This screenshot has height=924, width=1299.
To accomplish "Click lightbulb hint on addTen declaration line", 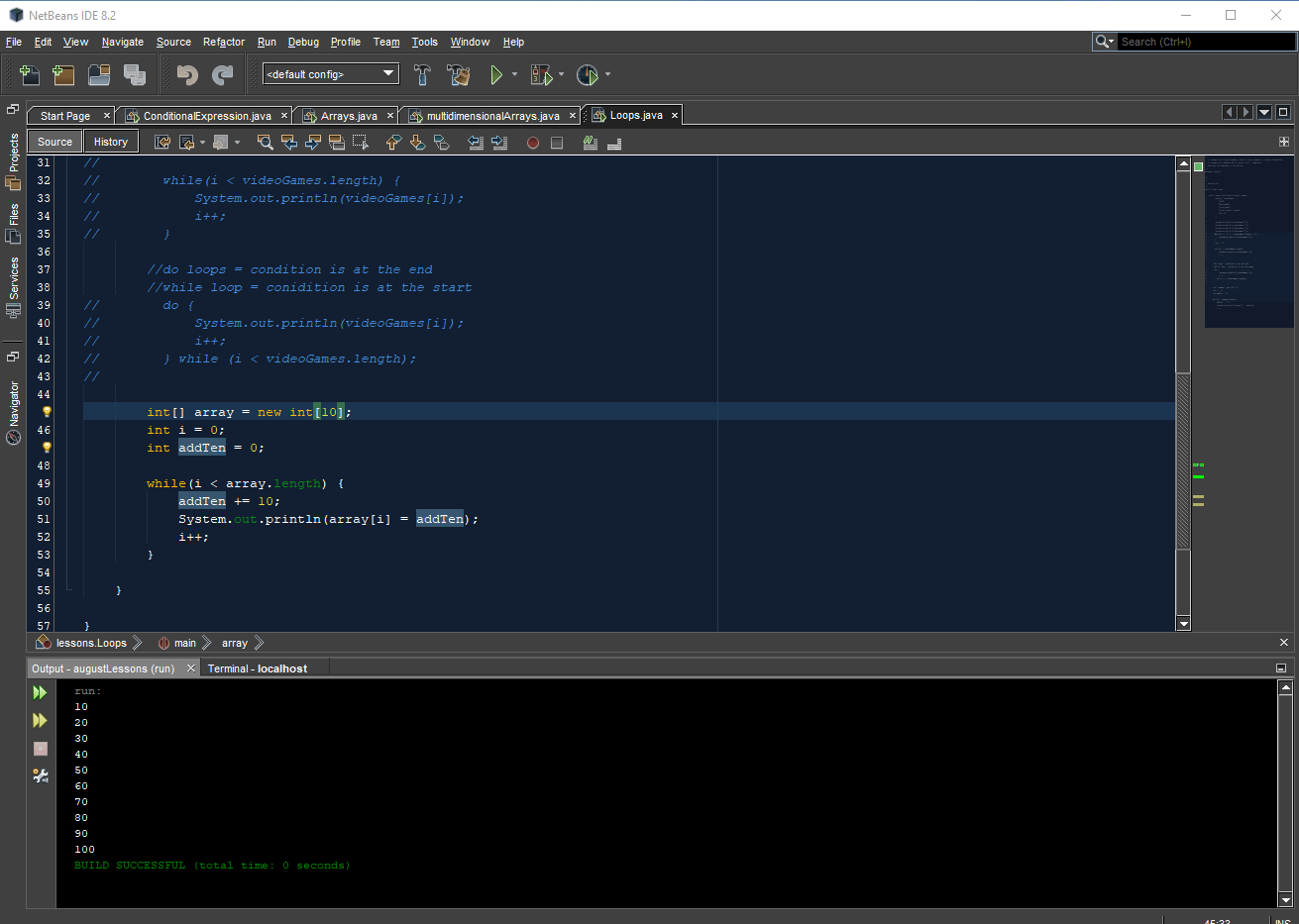I will coord(46,448).
